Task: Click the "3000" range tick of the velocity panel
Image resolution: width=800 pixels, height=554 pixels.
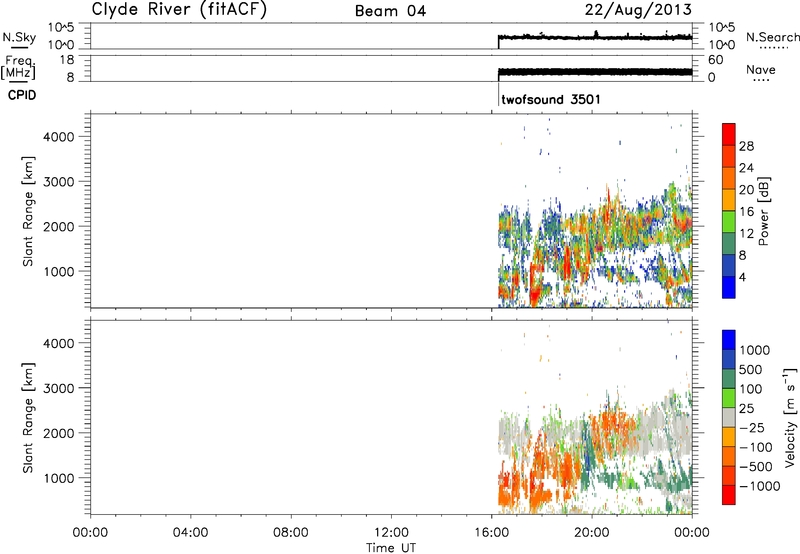Action: coord(59,388)
